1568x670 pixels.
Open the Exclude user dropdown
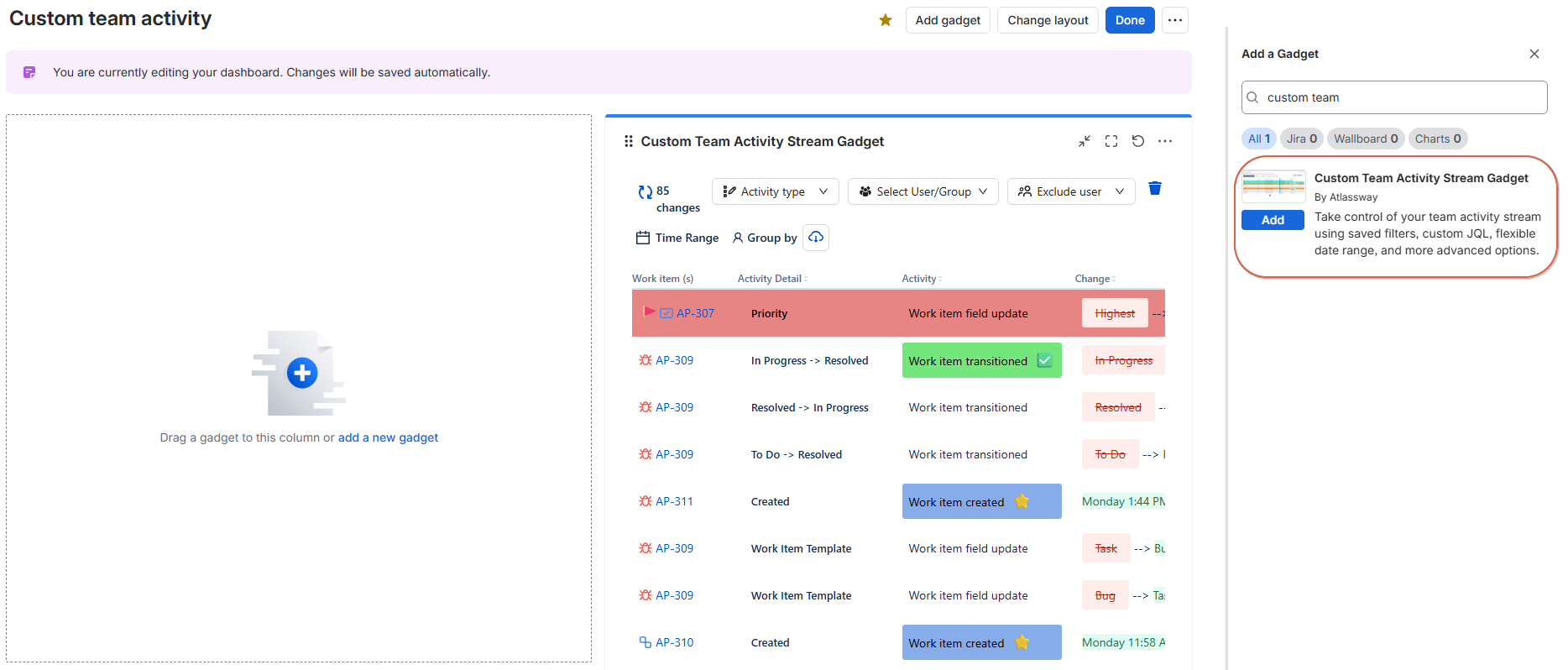[x=1071, y=191]
